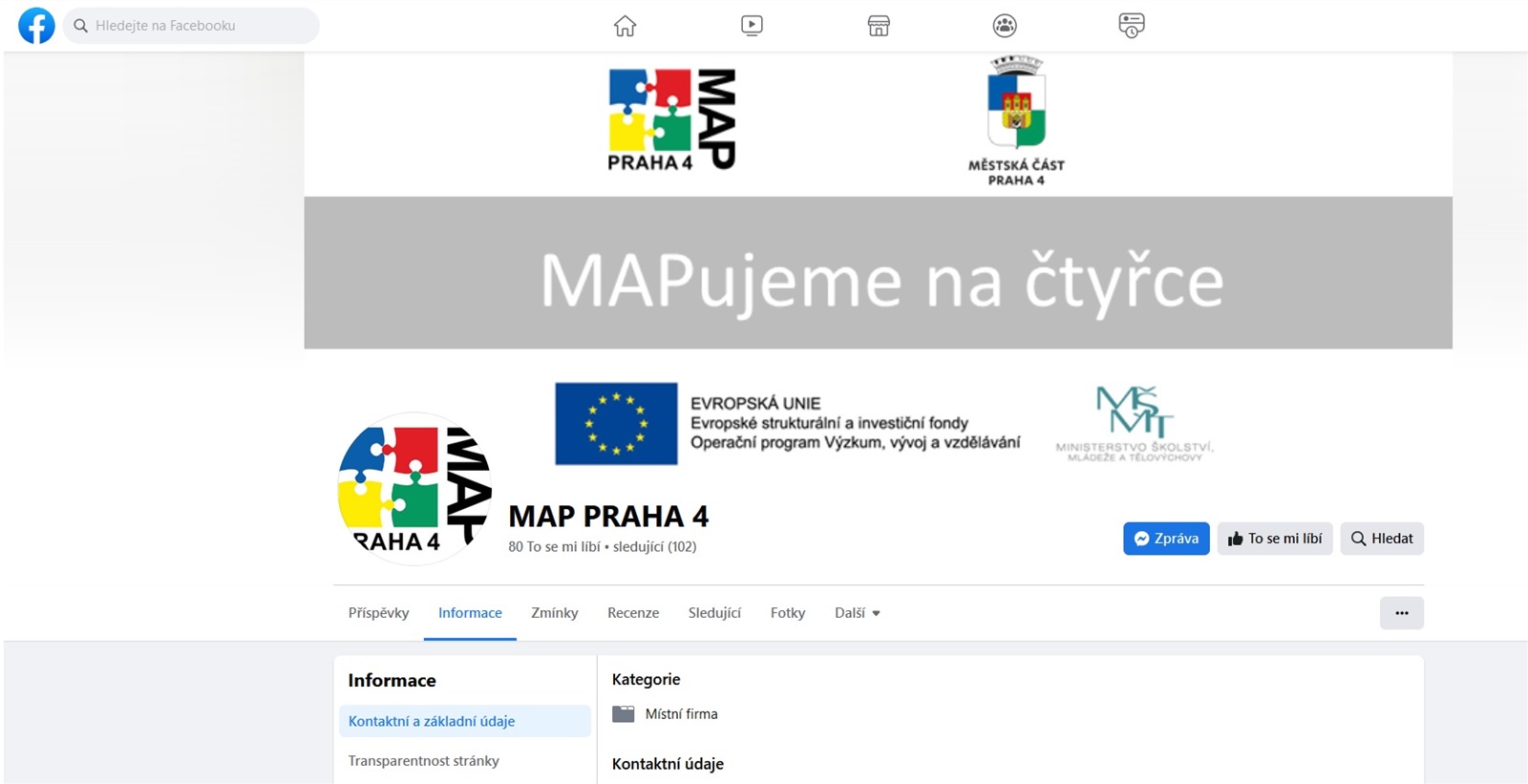This screenshot has width=1528, height=784.
Task: Switch to the Příspěvky tab
Action: [378, 613]
